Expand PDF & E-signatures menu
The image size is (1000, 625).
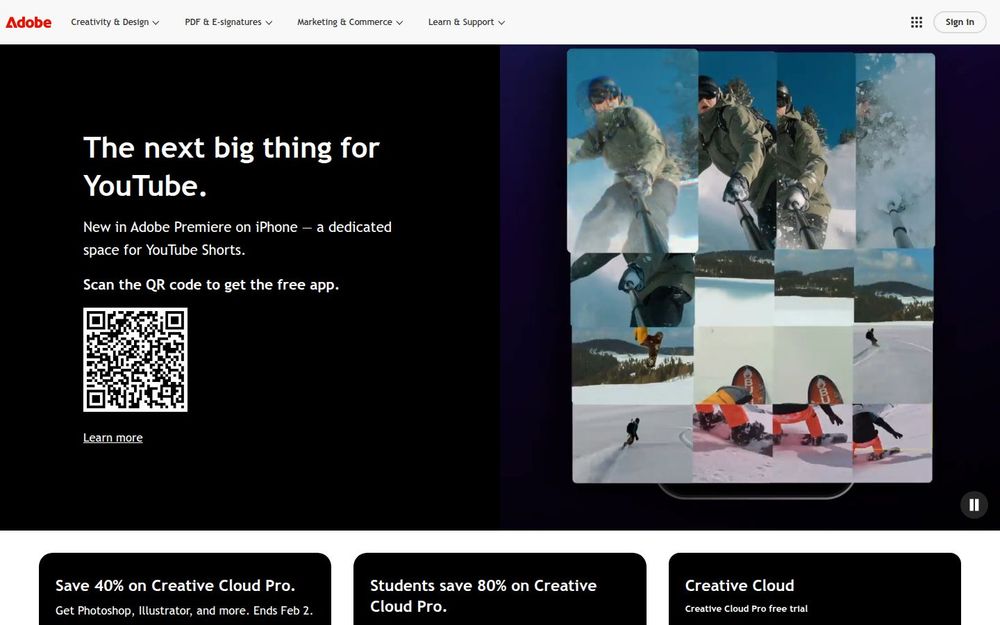[x=228, y=22]
